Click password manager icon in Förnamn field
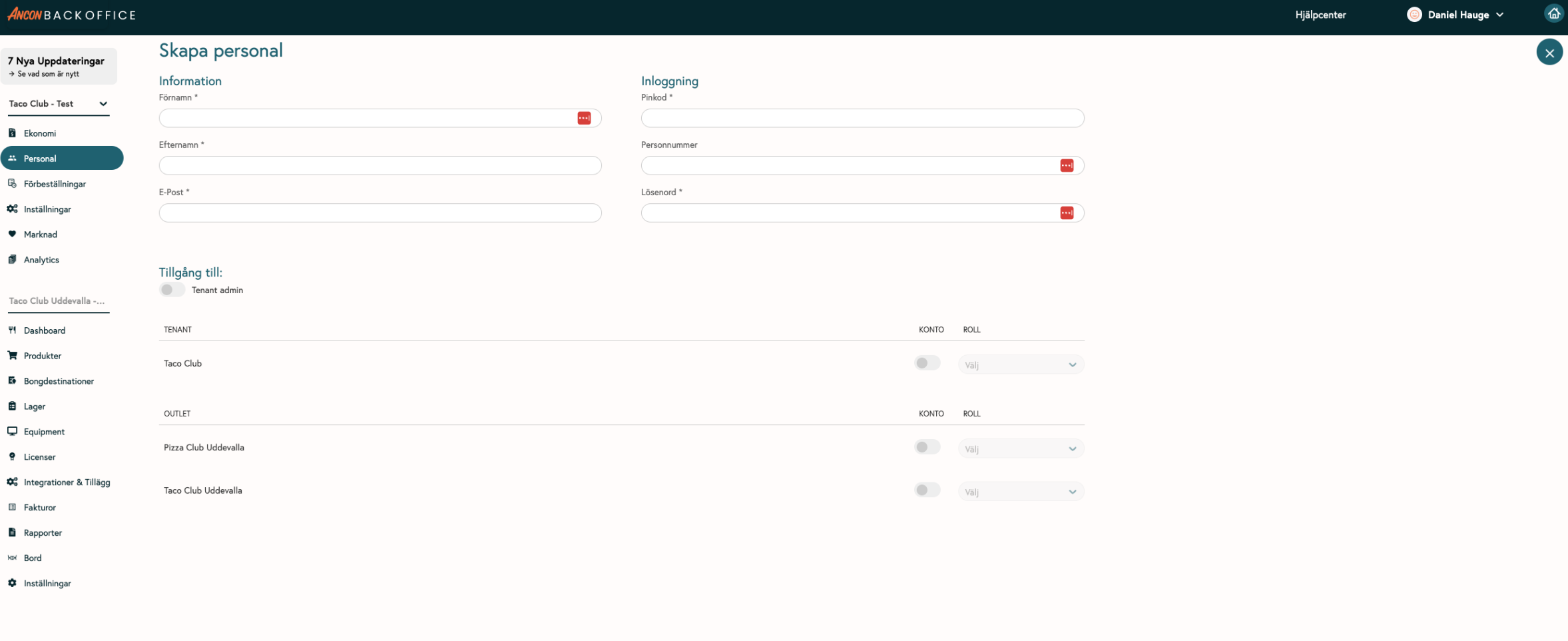 pyautogui.click(x=584, y=118)
